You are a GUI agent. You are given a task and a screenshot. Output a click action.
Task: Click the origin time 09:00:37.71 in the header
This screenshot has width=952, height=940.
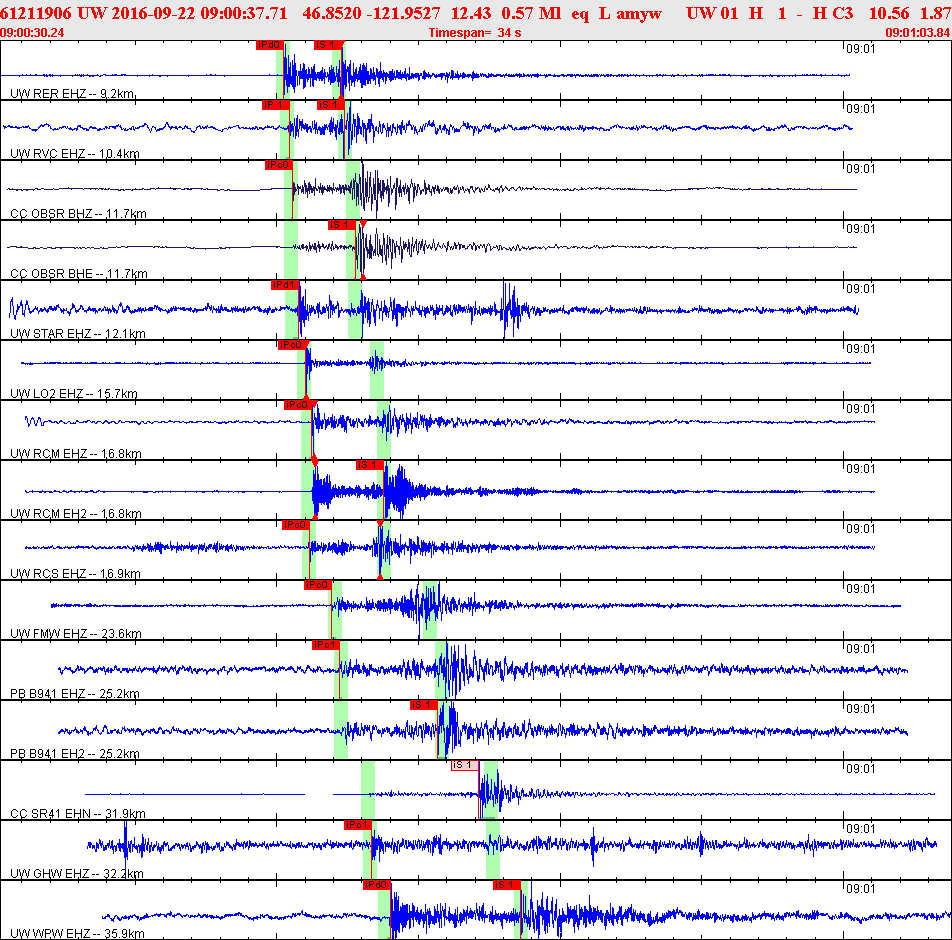click(x=243, y=13)
